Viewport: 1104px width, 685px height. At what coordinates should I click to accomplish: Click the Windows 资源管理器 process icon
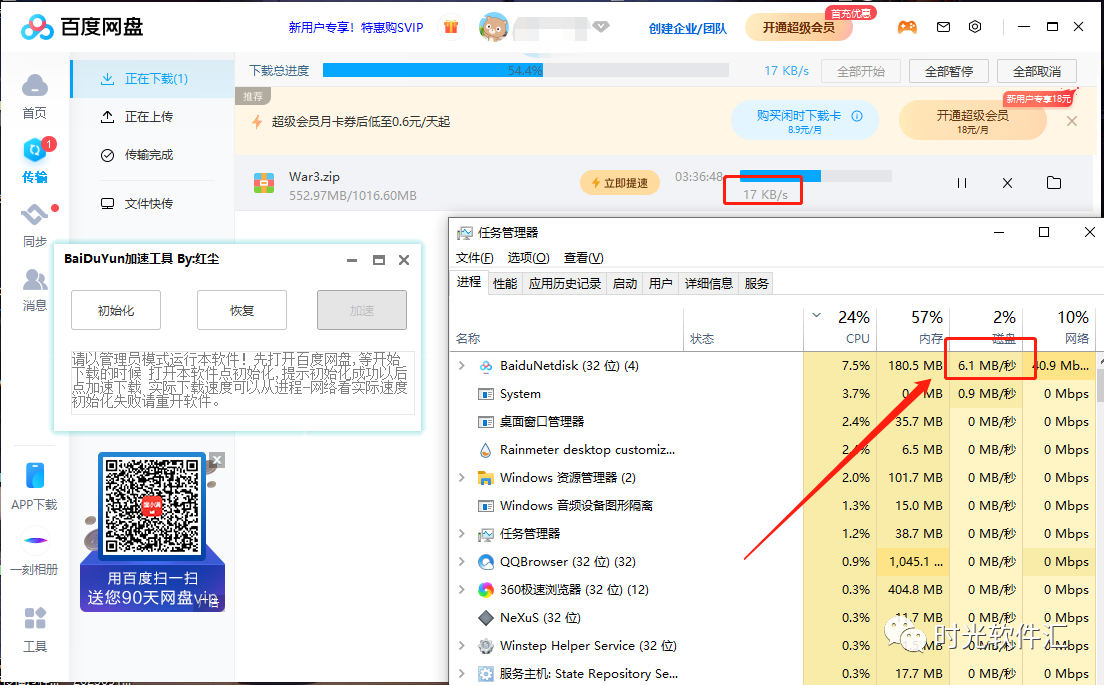(x=486, y=478)
